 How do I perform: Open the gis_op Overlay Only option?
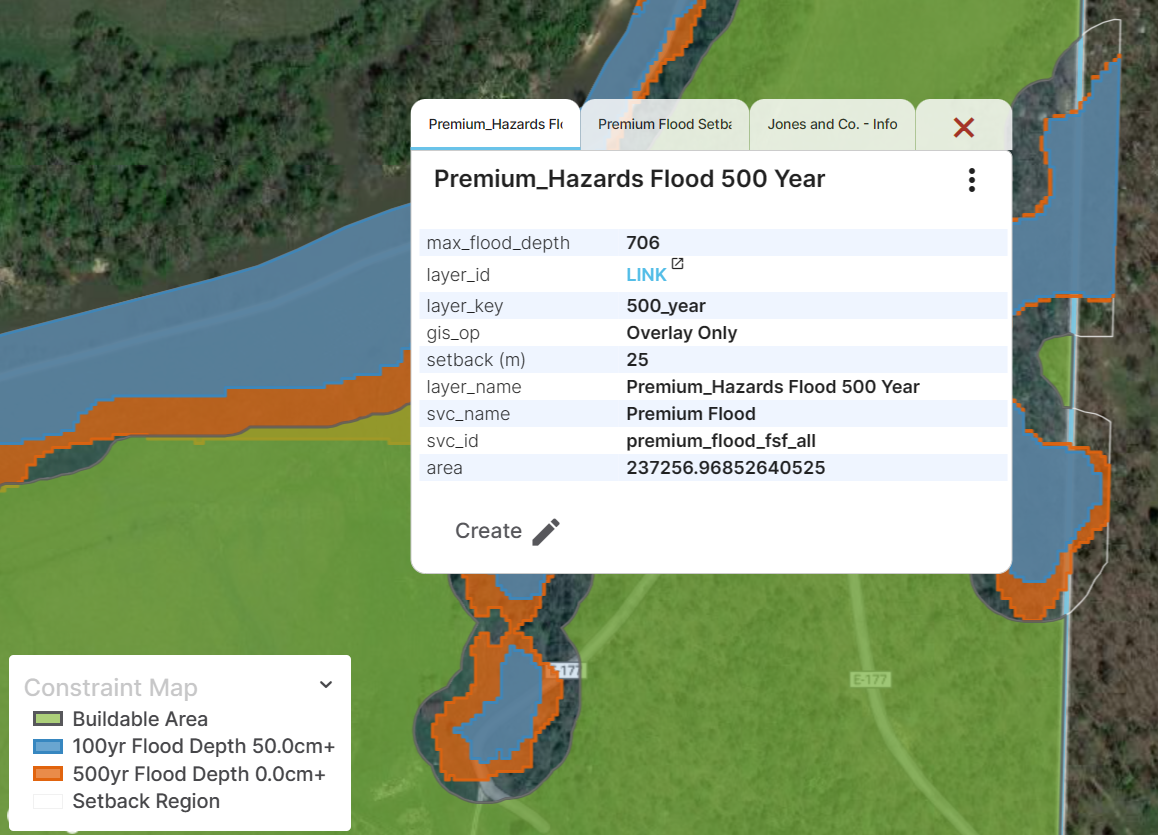(681, 332)
